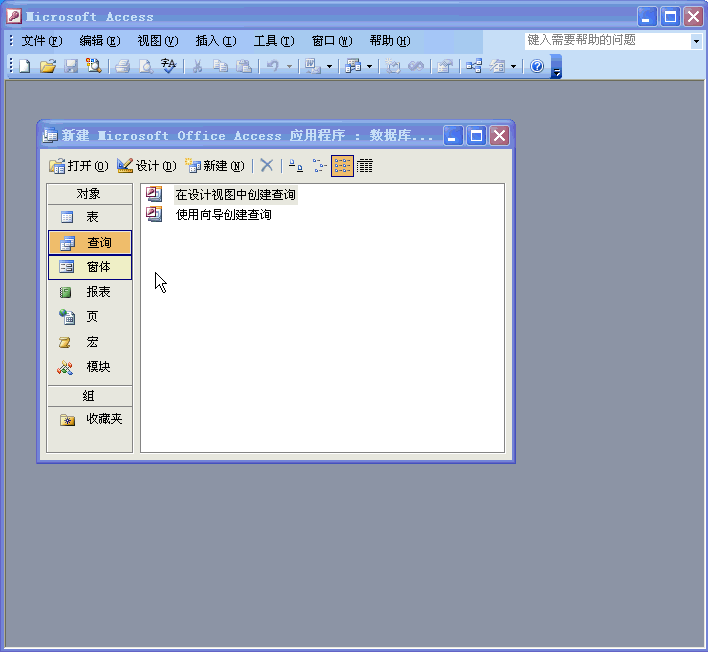Click the Save disk icon

71,66
